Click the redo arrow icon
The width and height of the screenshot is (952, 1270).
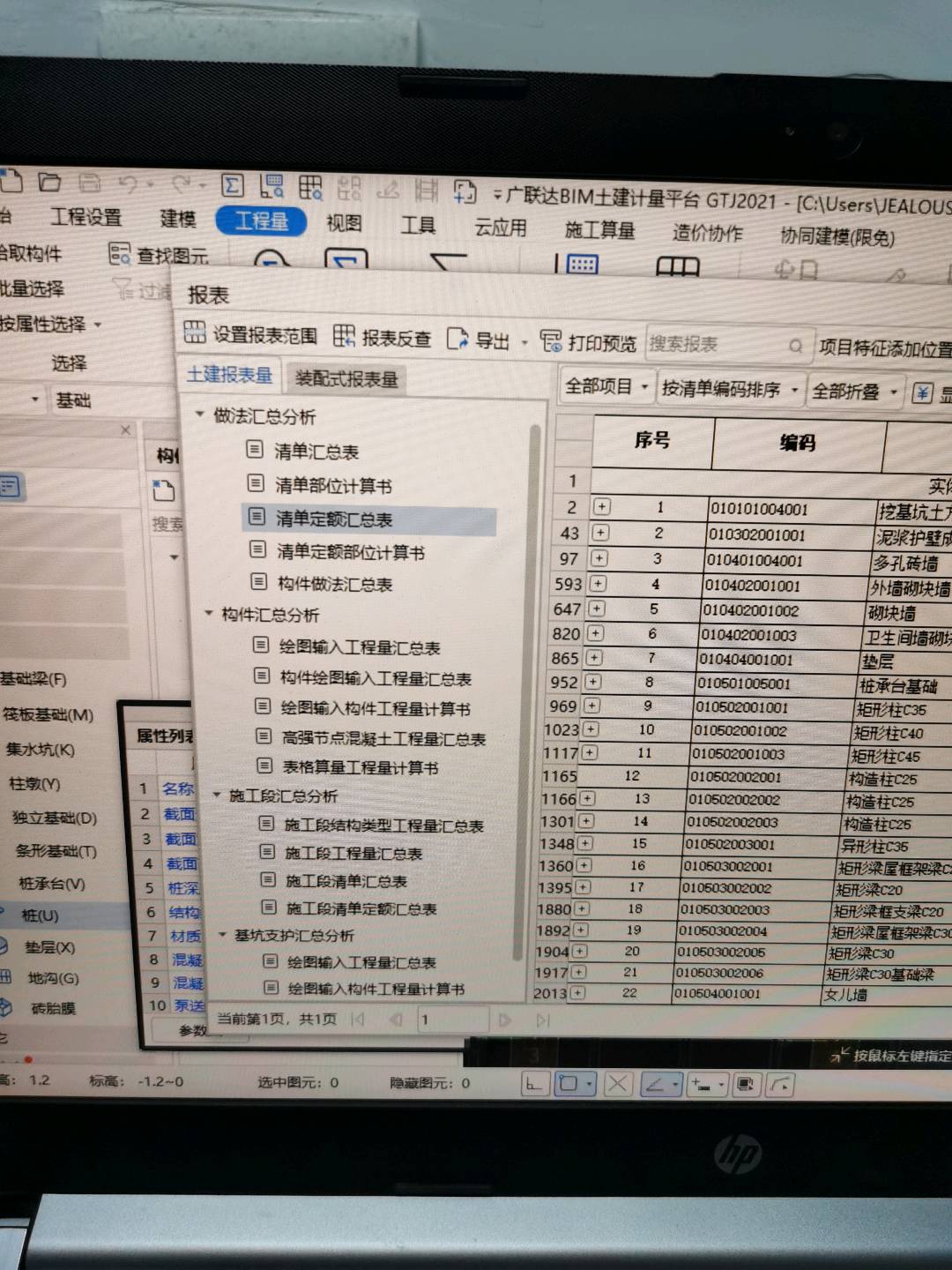[x=182, y=184]
